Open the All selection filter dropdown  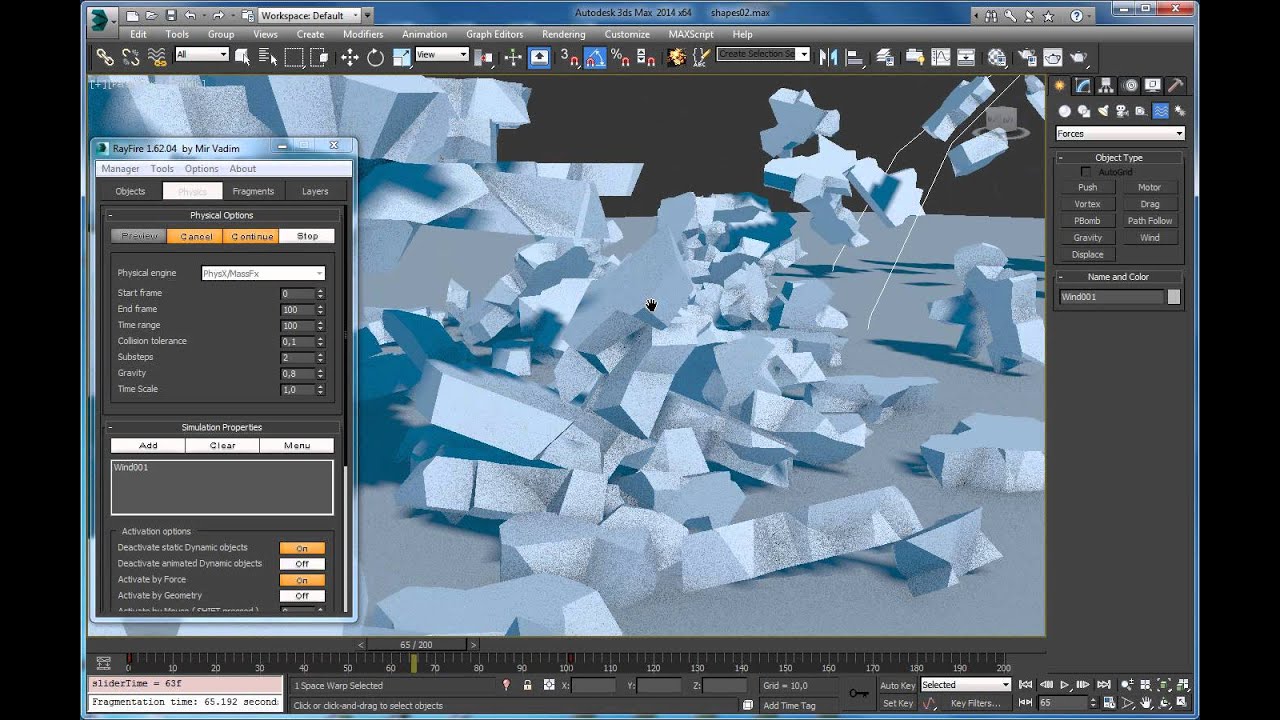pyautogui.click(x=202, y=55)
